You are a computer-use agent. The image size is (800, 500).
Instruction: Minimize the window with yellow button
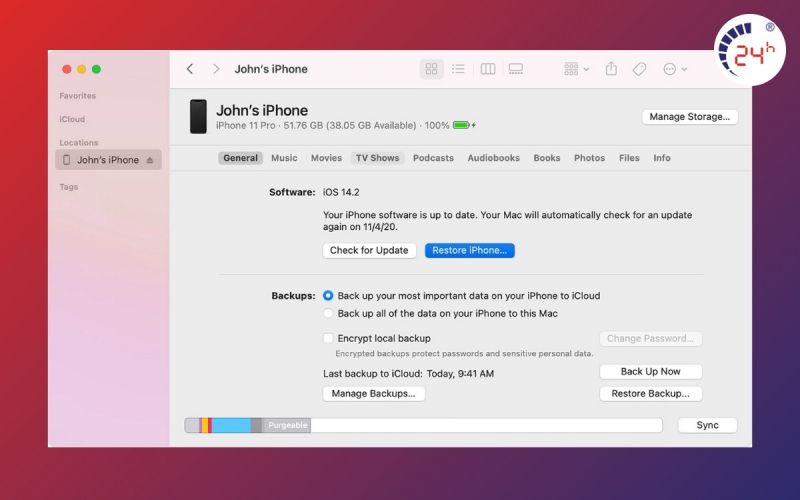coord(82,69)
